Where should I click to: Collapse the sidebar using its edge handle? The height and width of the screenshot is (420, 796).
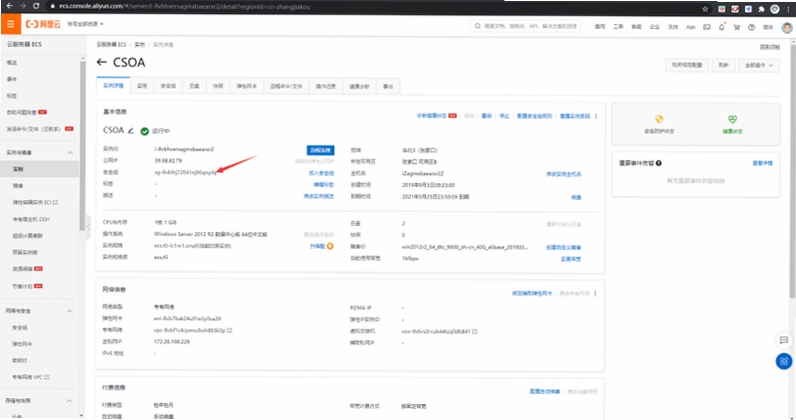[88, 227]
